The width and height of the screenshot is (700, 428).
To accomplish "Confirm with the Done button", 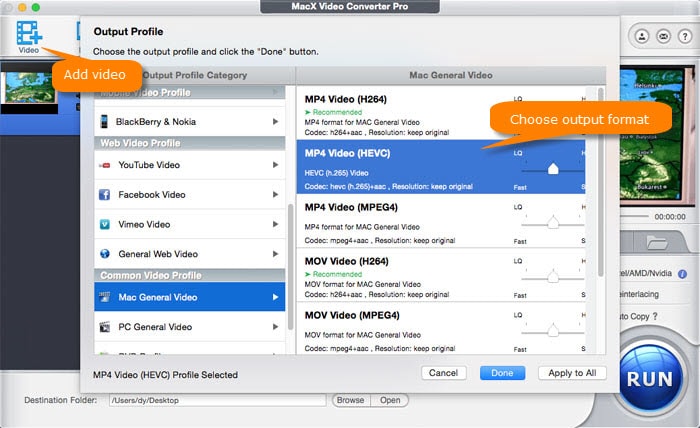I will [x=502, y=373].
